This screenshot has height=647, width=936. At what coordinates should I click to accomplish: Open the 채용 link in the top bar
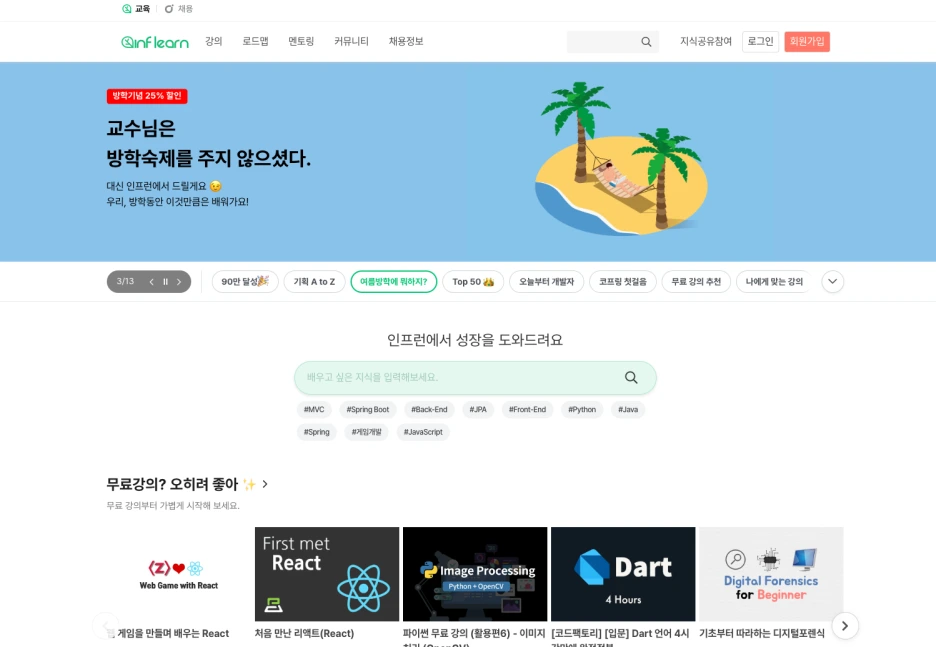click(179, 9)
